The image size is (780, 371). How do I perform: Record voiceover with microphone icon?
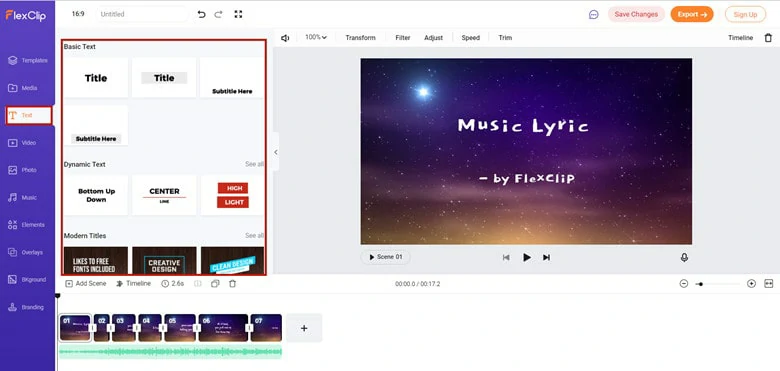(x=684, y=257)
